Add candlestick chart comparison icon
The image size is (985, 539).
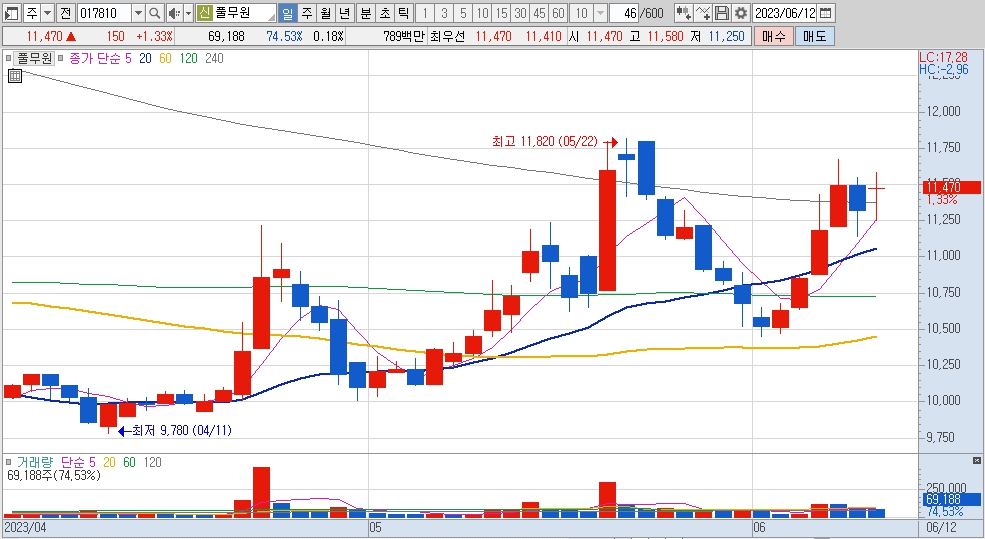point(683,13)
